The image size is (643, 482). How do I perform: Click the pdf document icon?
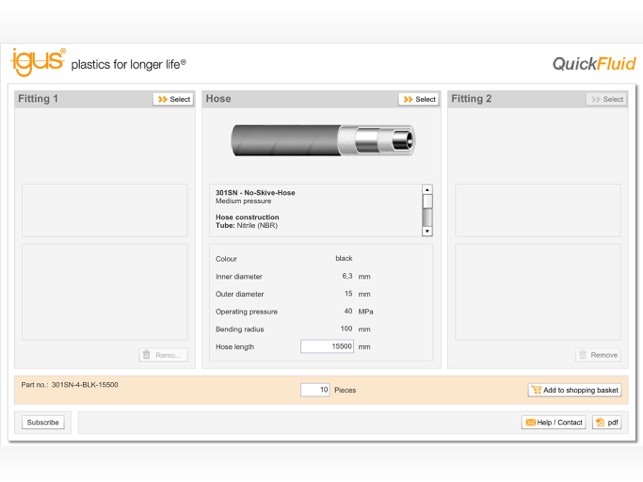pos(600,422)
